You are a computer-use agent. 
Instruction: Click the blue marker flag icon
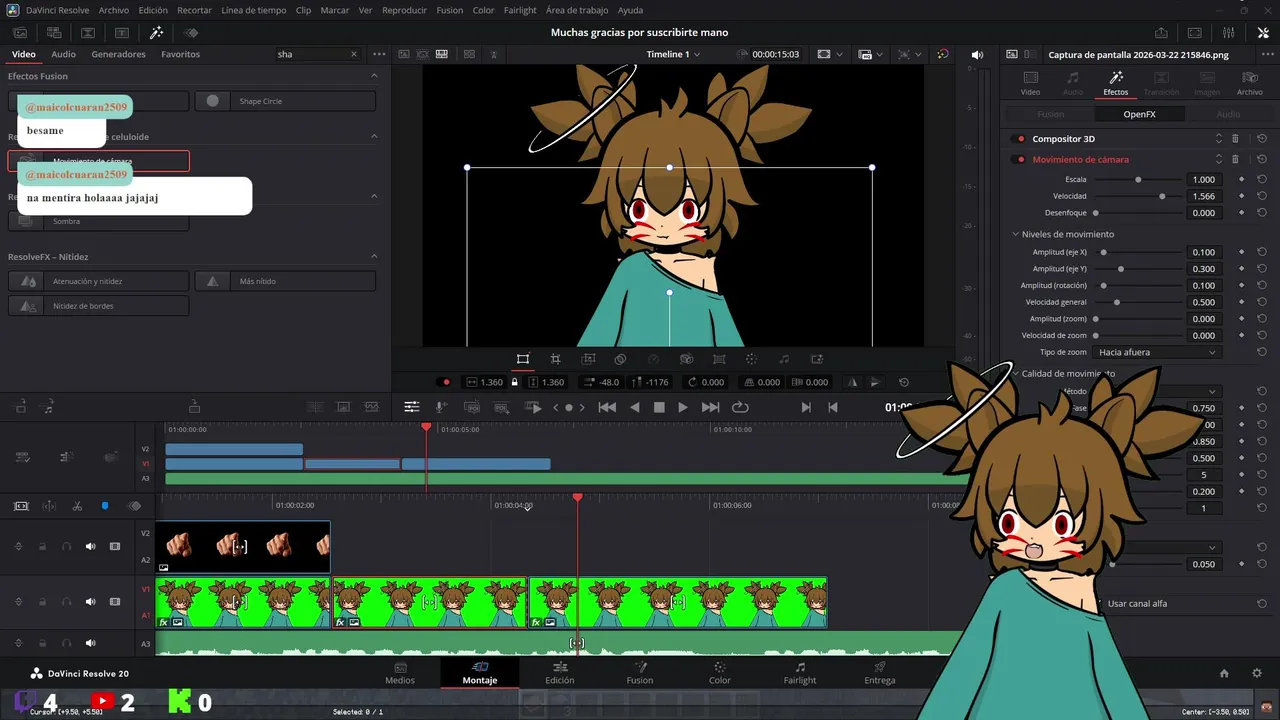tap(105, 506)
